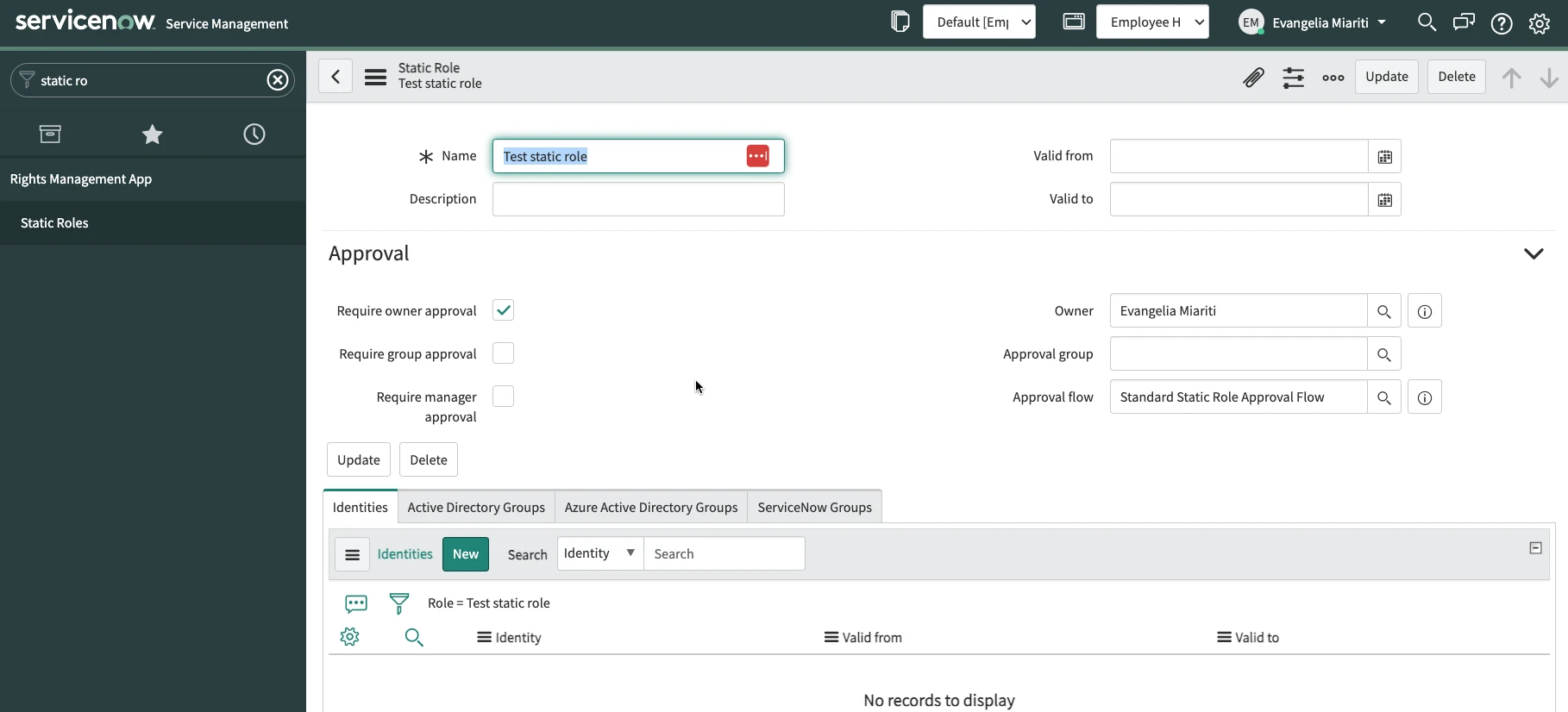Screen dimensions: 1568x712
Task: Click into the Description input field
Action: point(638,199)
